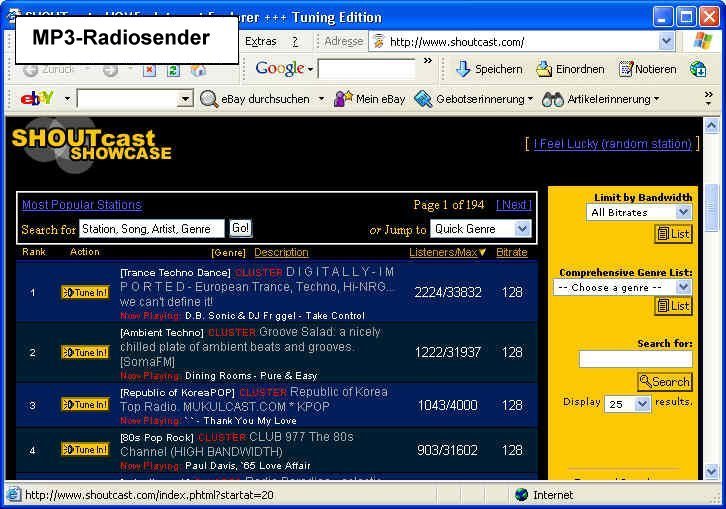The width and height of the screenshot is (726, 509).
Task: Open the ? help menu
Action: [295, 42]
